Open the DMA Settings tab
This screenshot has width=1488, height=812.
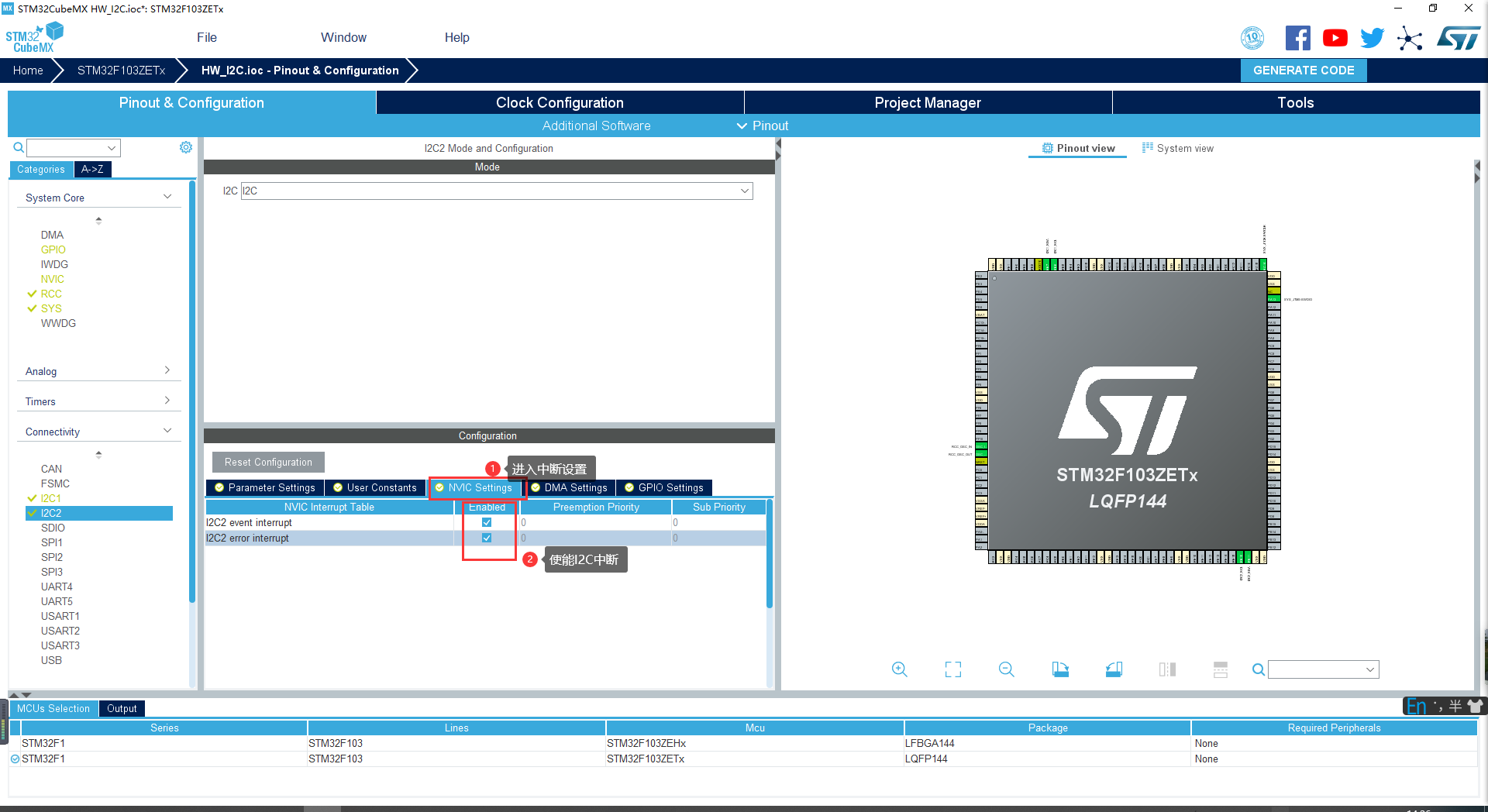tap(570, 487)
